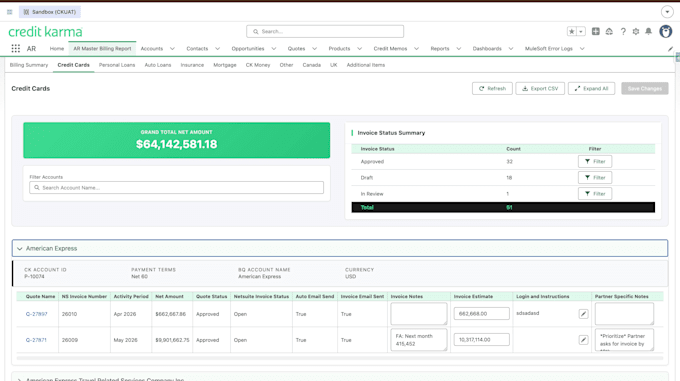680x381 pixels.
Task: Click the top-left sandbox menu icon
Action: coord(10,12)
